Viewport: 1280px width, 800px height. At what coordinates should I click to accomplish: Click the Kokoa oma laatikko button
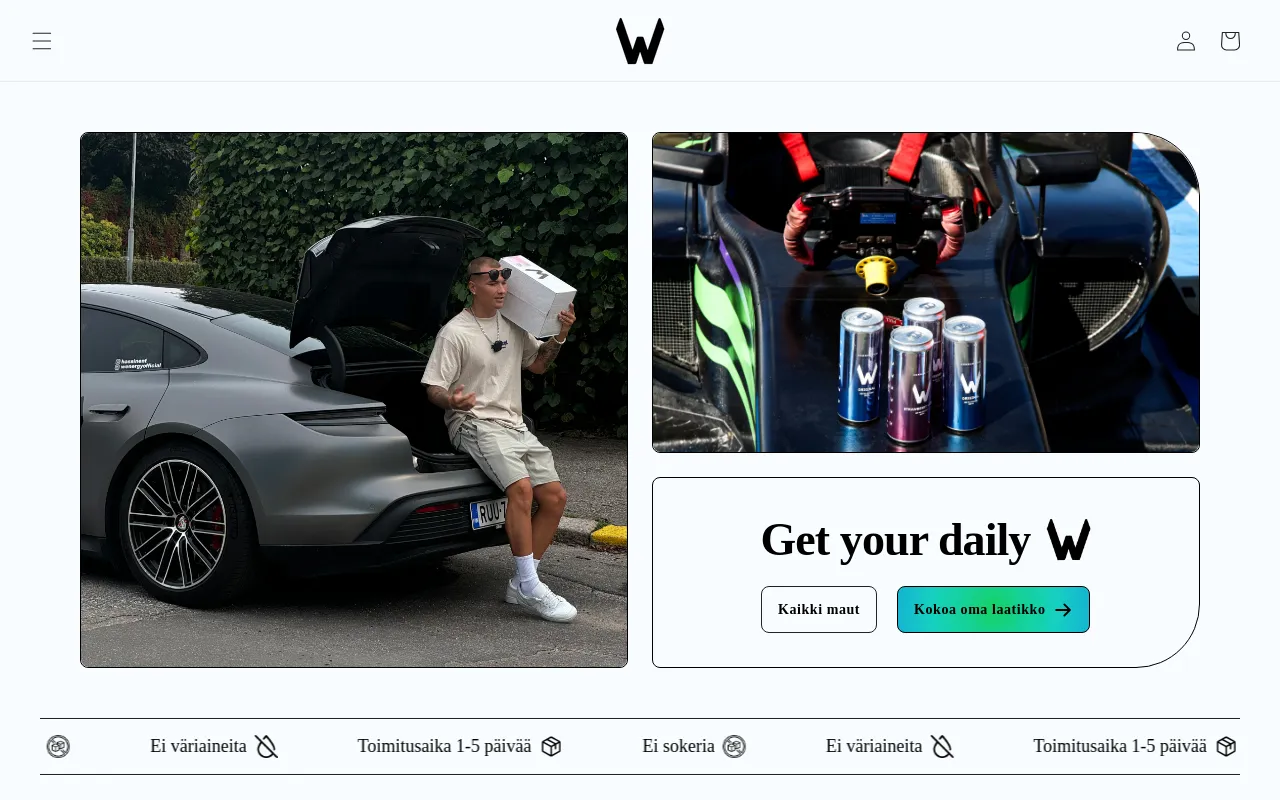click(993, 609)
